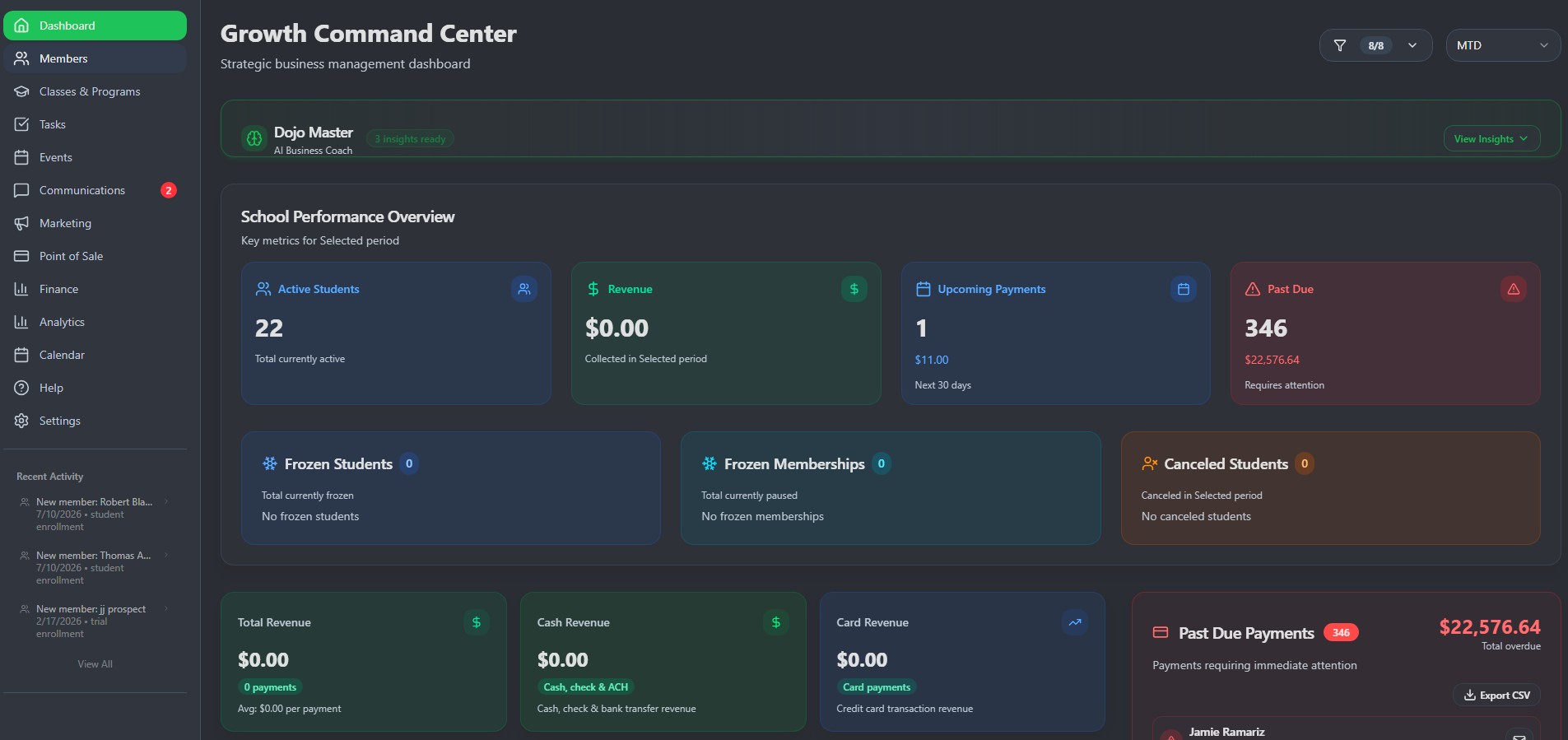Click the gear Settings icon in sidebar
The width and height of the screenshot is (1568, 740).
pos(21,421)
